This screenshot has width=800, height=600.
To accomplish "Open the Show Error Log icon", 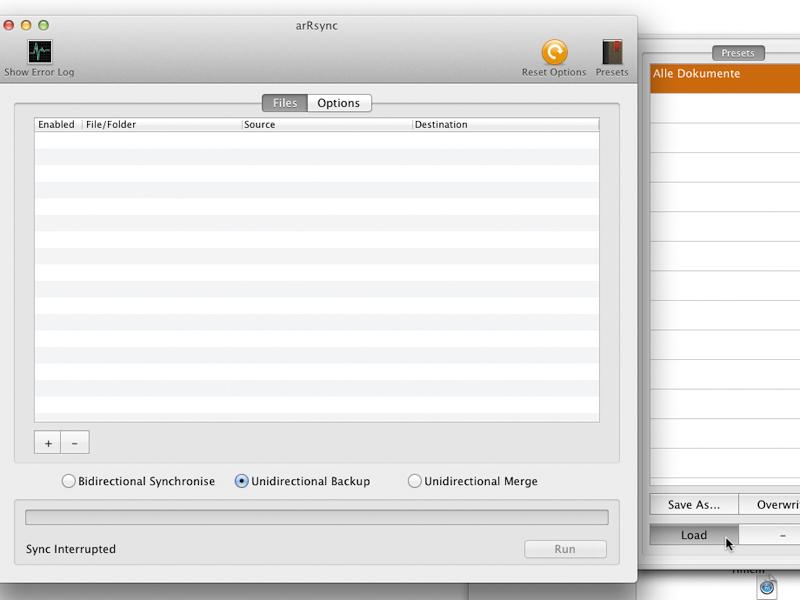I will [x=40, y=52].
